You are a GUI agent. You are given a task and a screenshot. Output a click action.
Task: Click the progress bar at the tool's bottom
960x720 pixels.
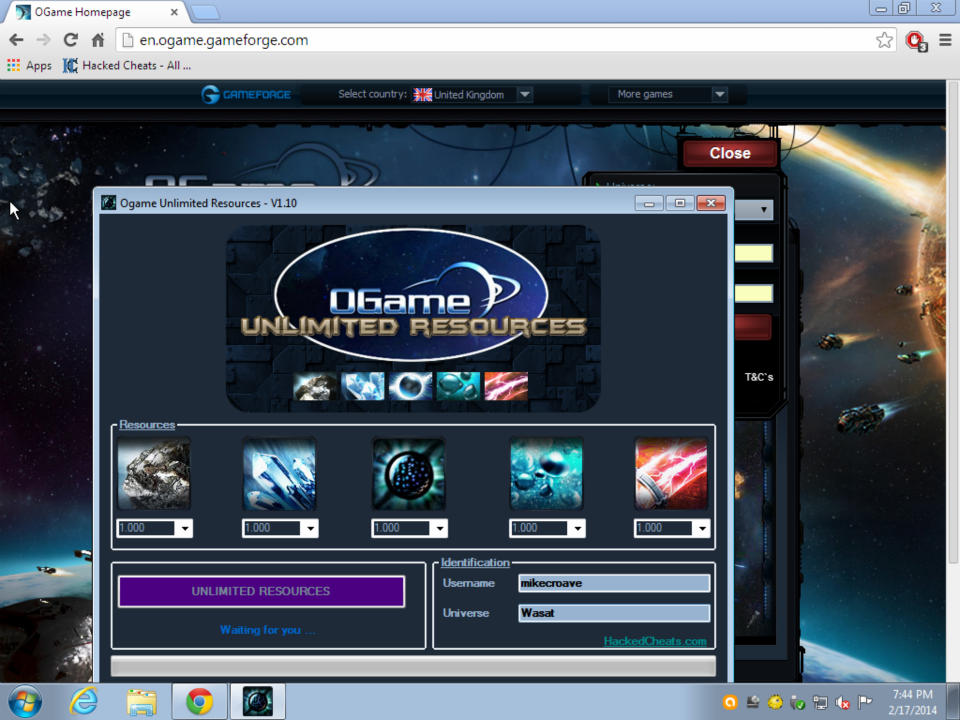(x=413, y=666)
